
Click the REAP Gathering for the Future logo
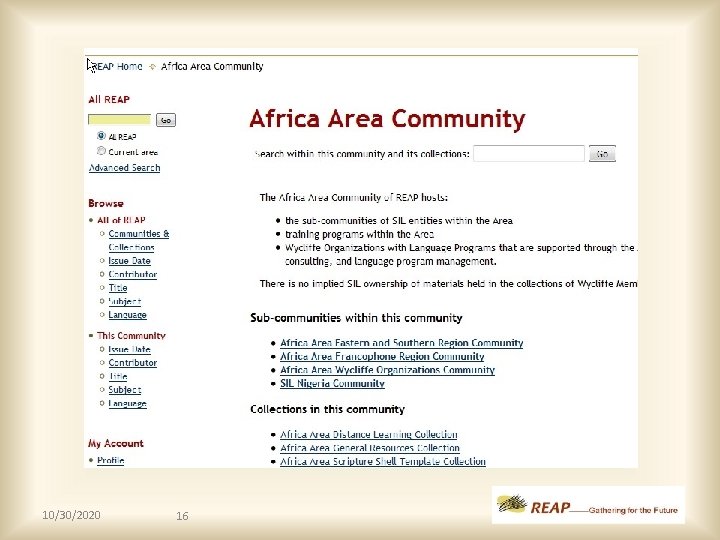tap(588, 505)
